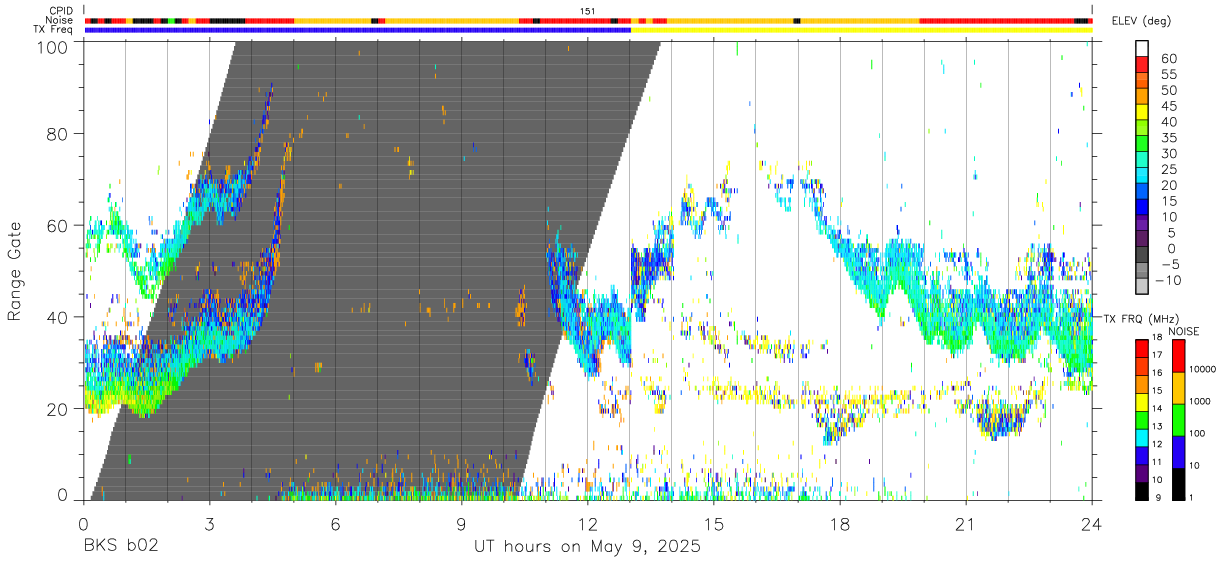Click the TX FRQ (MHz) legend title

pyautogui.click(x=1143, y=318)
